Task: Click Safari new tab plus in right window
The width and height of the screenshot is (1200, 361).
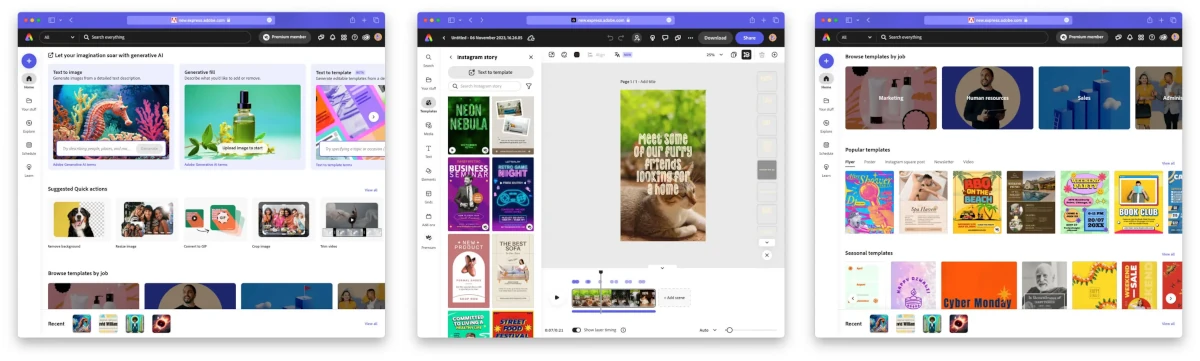Action: tap(1161, 20)
